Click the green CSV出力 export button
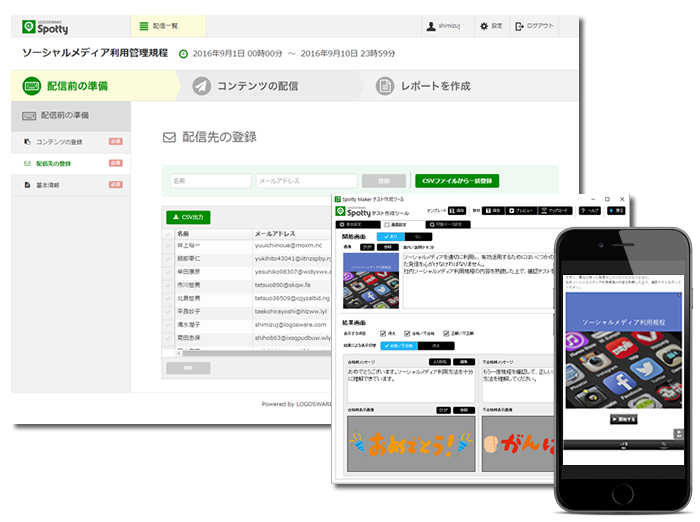The image size is (700, 522). (x=188, y=217)
